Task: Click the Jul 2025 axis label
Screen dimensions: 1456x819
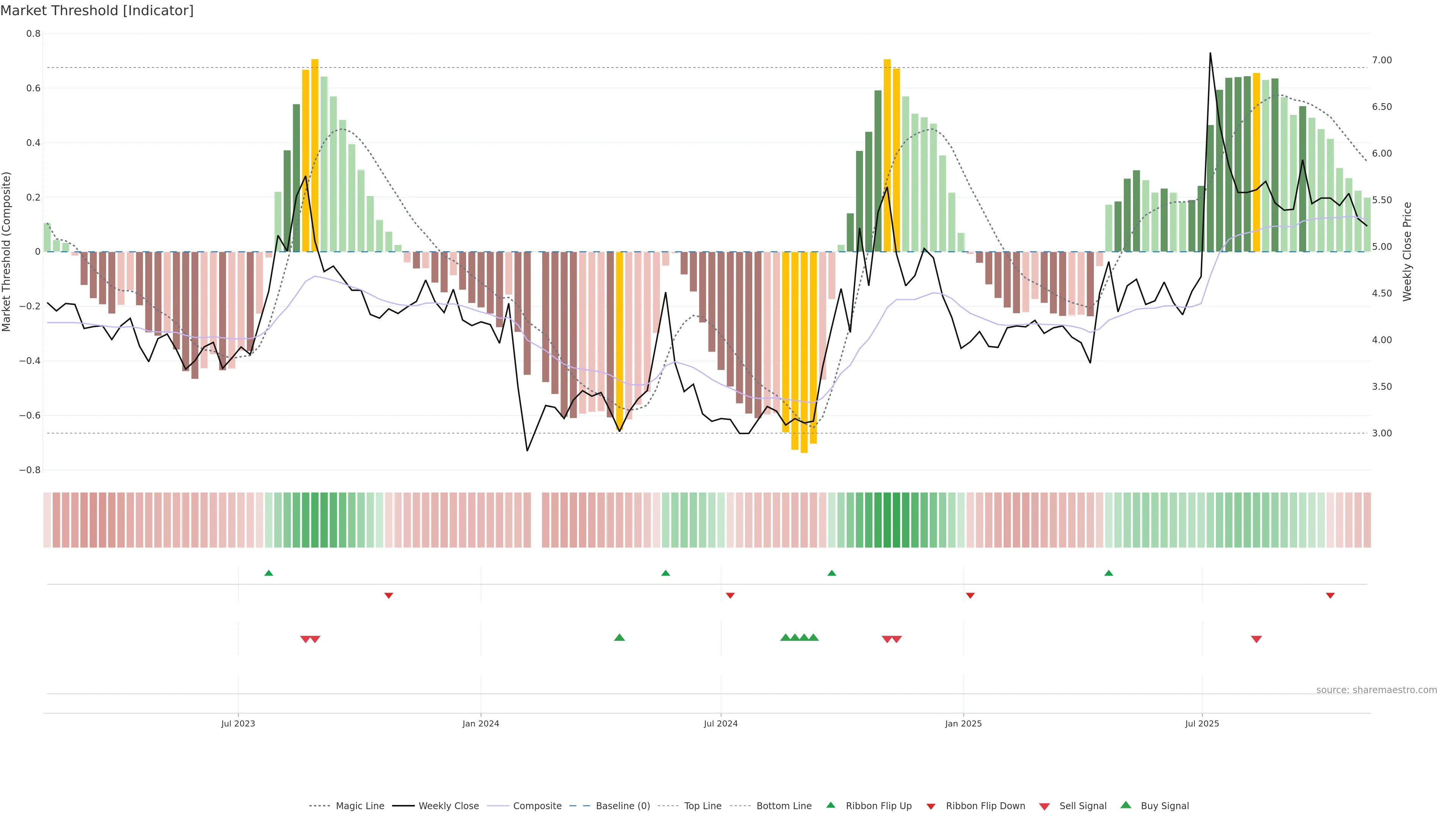Action: coord(1202,723)
